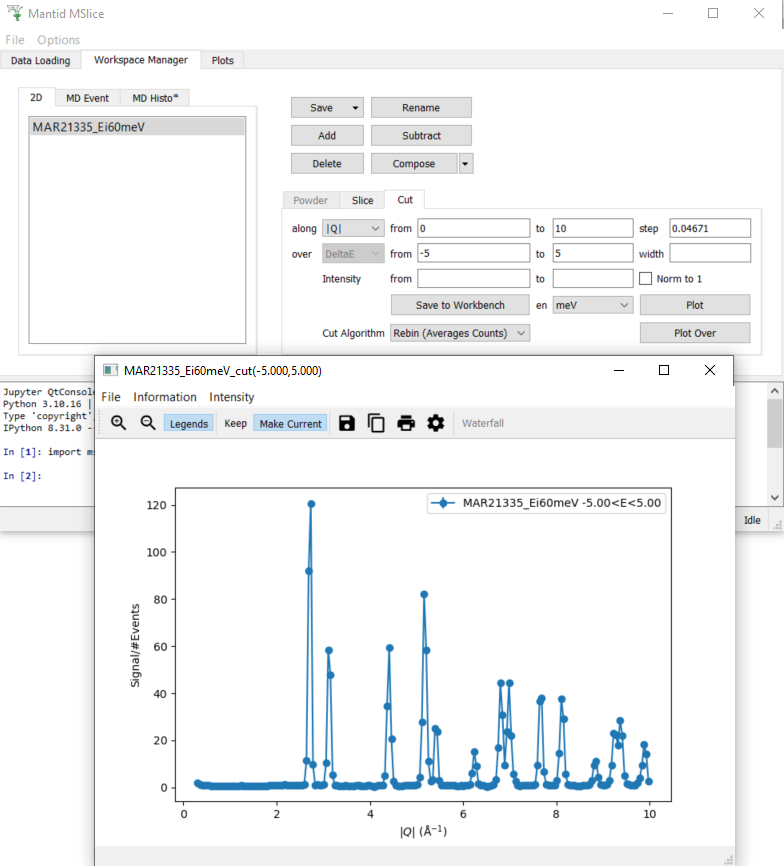Viewport: 784px width, 866px height.
Task: Open the along axis |Q| combo box
Action: (353, 229)
